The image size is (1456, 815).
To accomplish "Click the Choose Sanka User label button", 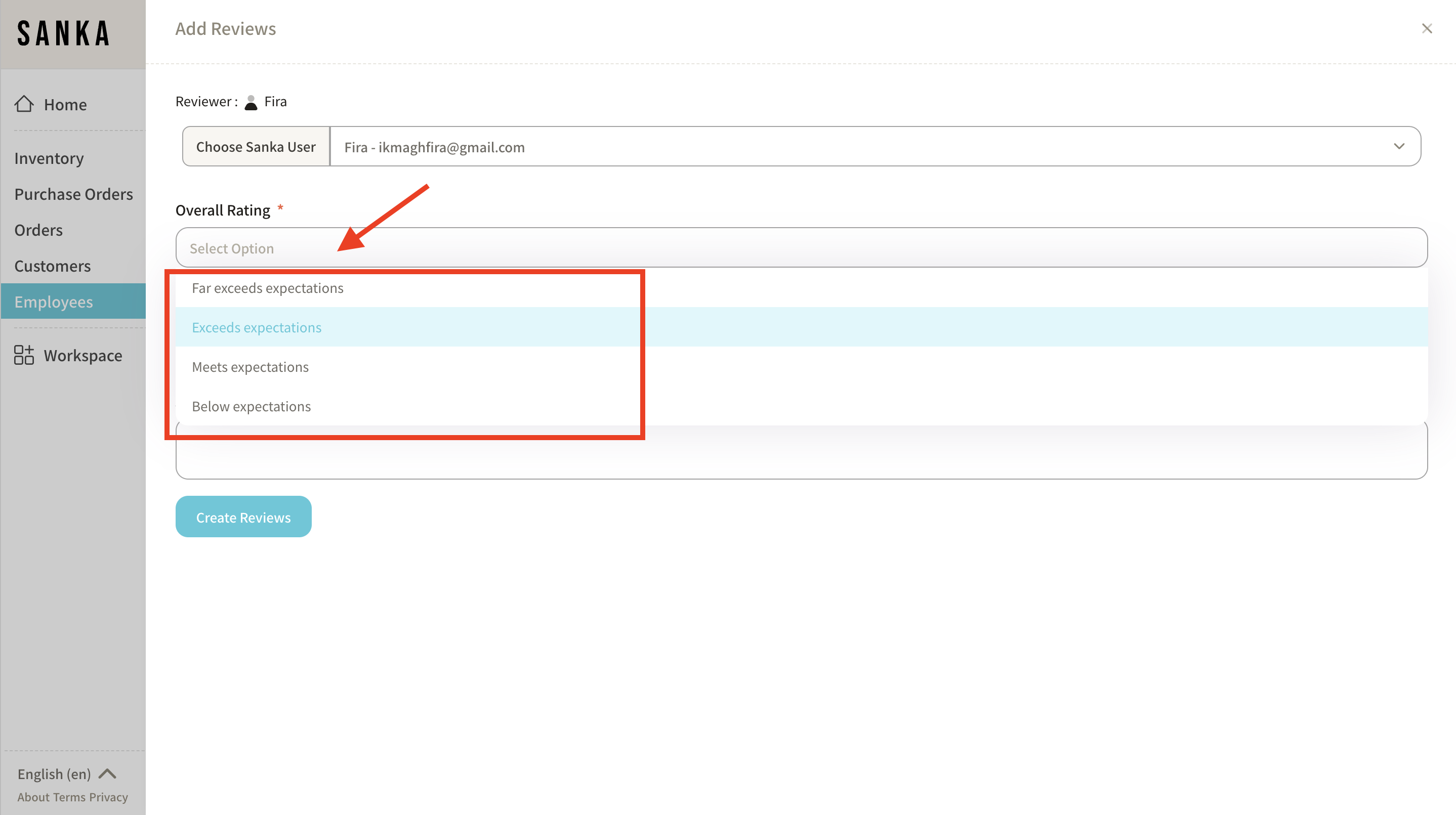I will [x=256, y=146].
